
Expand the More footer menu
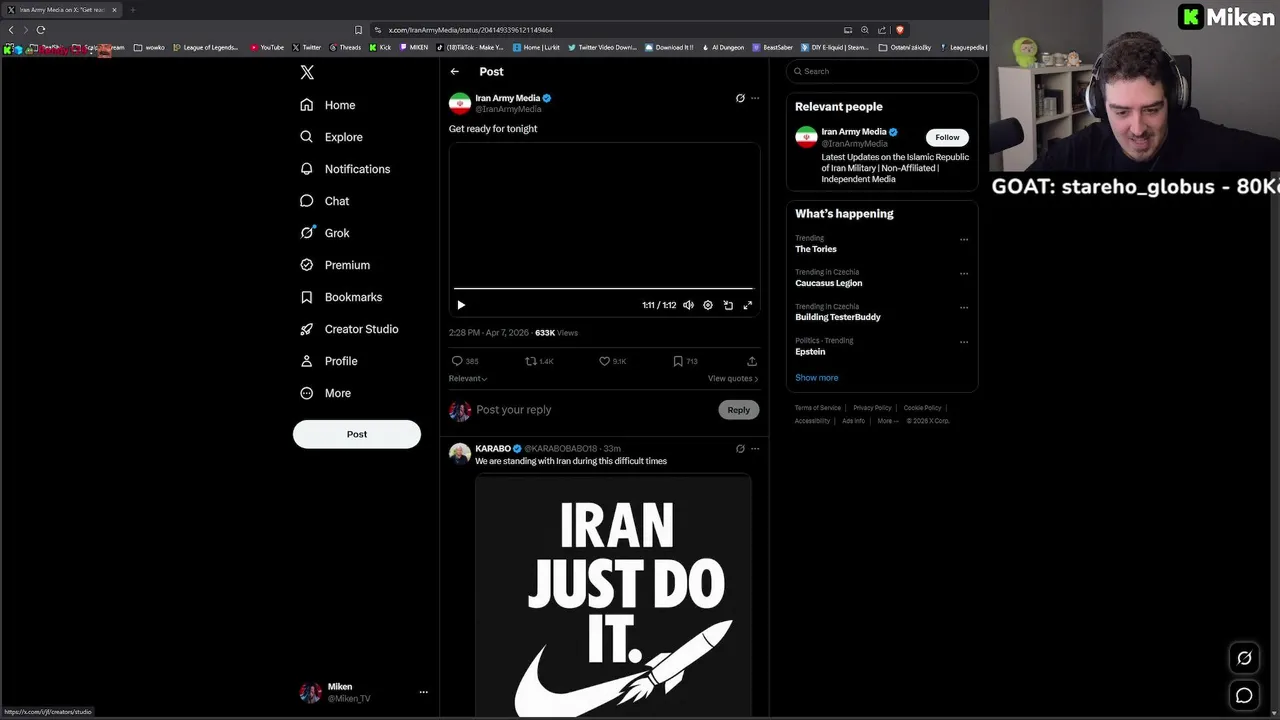[887, 421]
